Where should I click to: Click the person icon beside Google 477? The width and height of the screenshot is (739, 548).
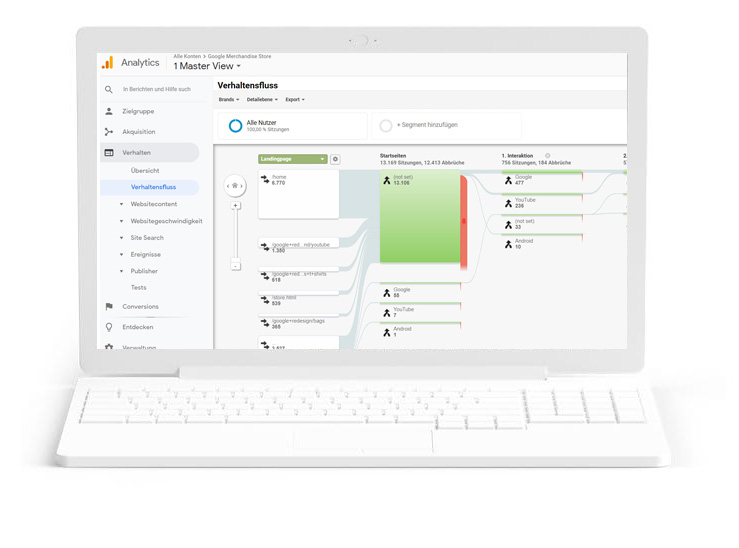point(508,180)
